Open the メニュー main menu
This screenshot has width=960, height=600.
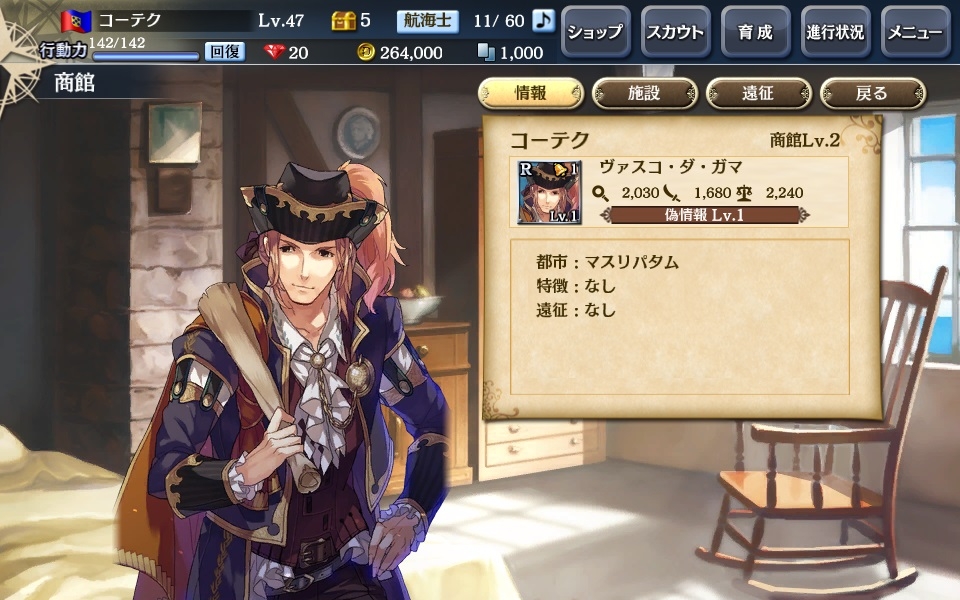click(915, 32)
